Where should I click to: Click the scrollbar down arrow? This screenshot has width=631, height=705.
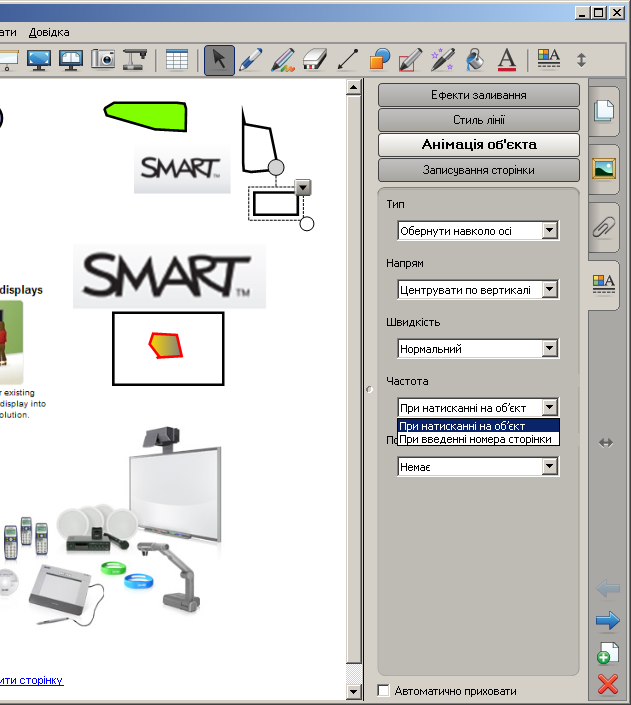click(x=354, y=691)
